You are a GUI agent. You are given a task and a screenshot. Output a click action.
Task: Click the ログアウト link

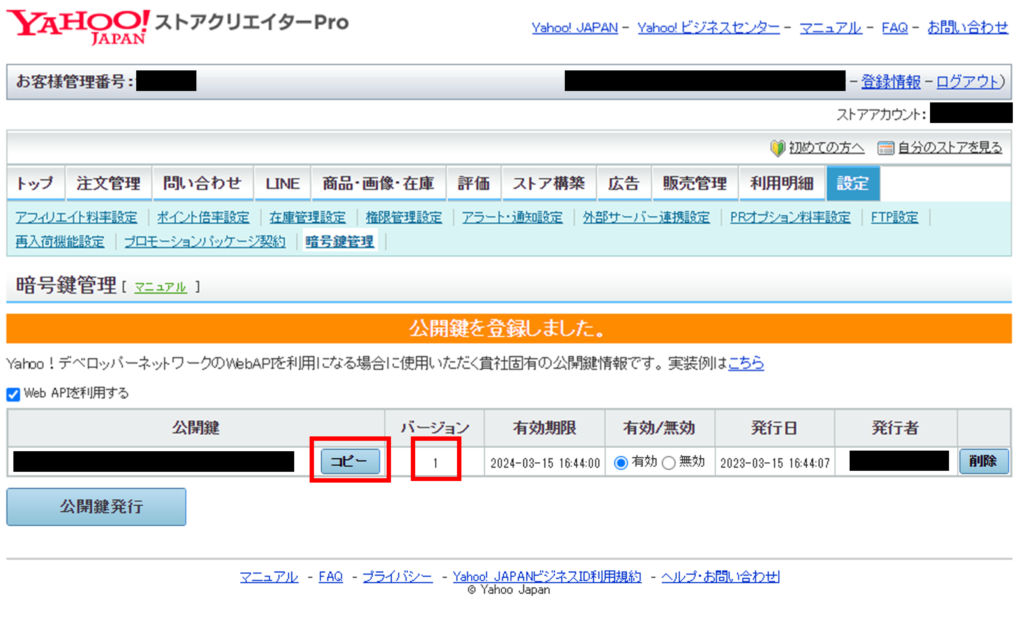click(968, 82)
